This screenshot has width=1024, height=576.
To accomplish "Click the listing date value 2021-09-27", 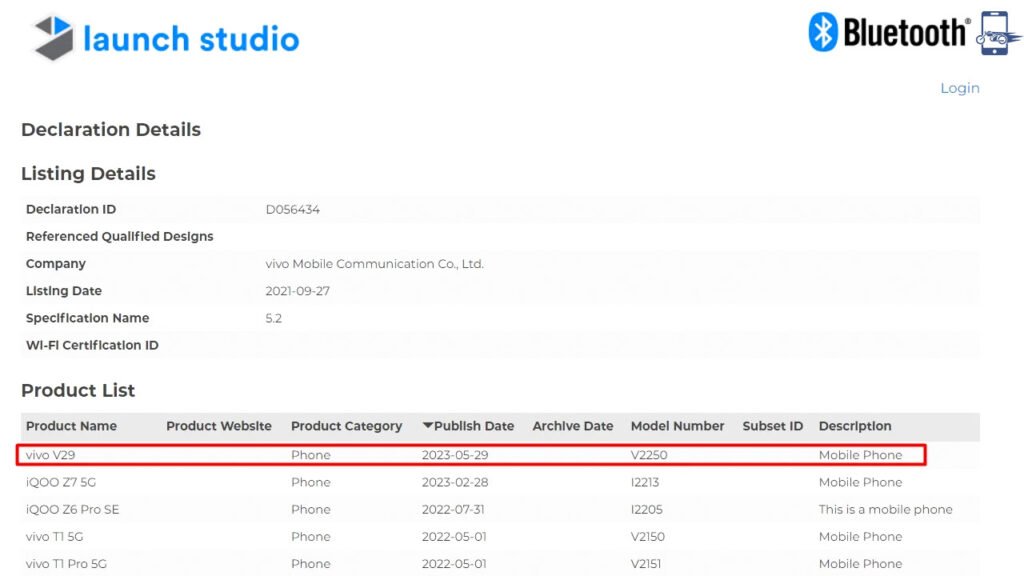I will (x=297, y=291).
